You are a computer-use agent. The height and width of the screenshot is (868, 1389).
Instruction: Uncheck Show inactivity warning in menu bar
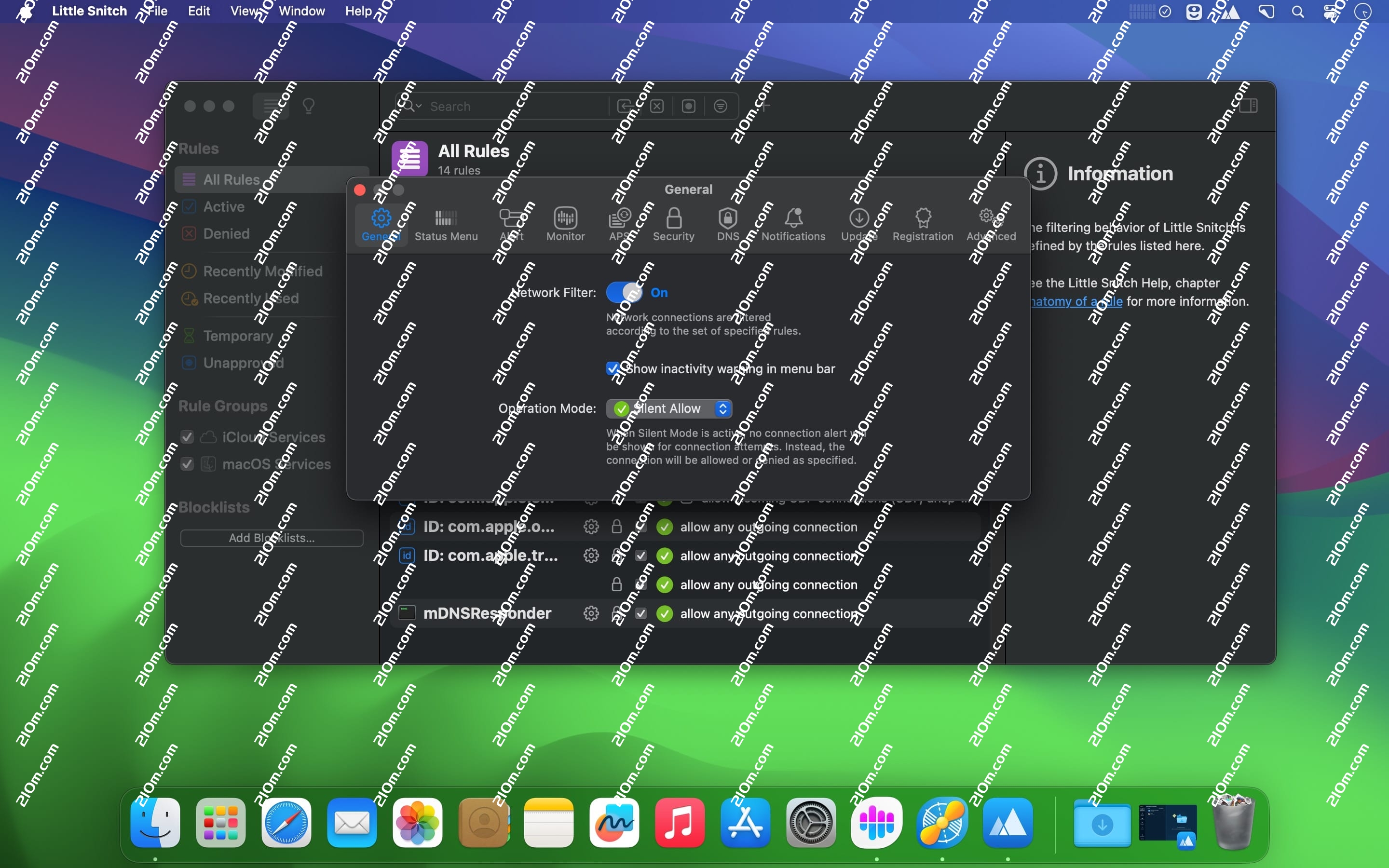pos(613,368)
